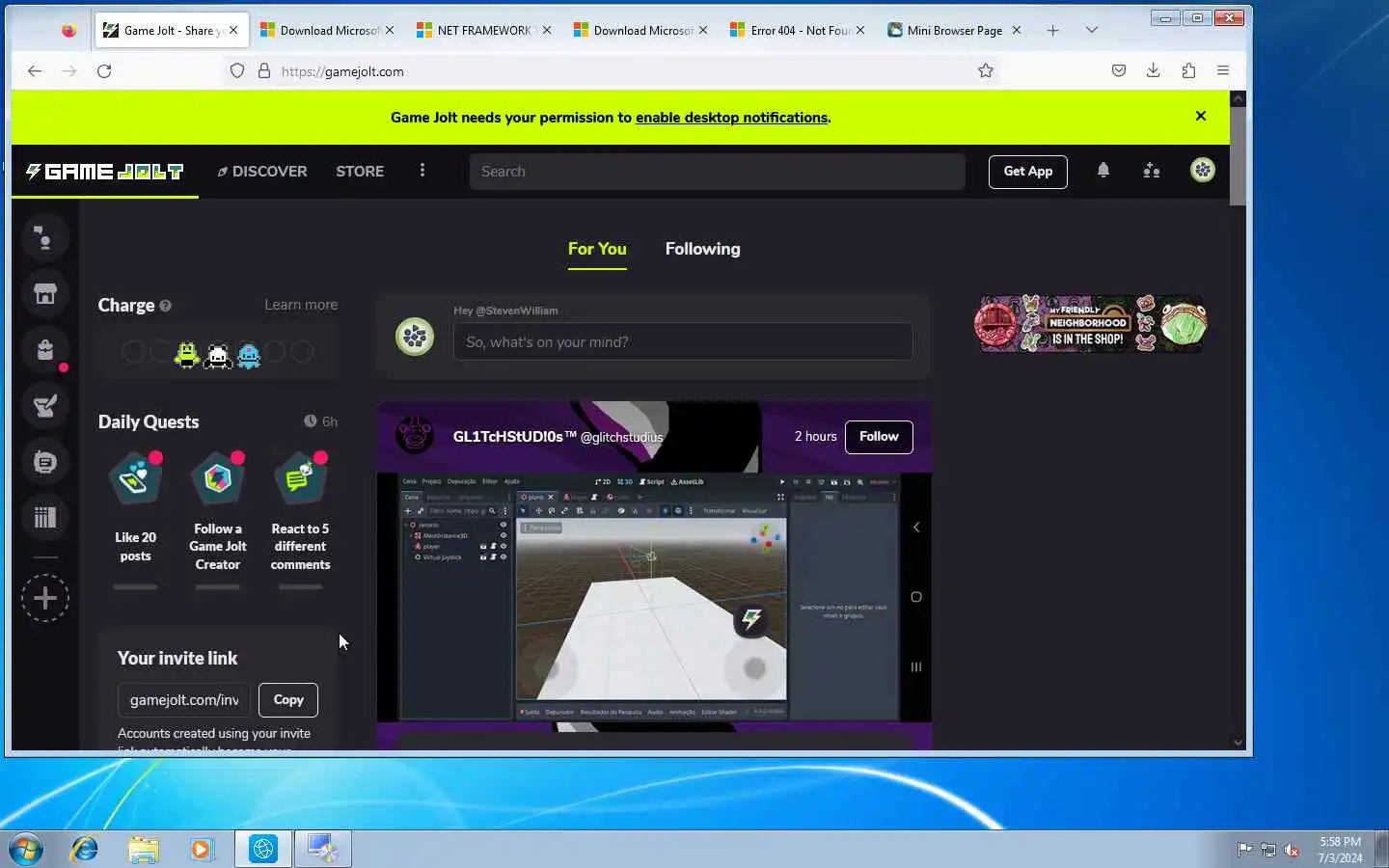
Task: Open the library icon in left sidebar
Action: pyautogui.click(x=45, y=518)
